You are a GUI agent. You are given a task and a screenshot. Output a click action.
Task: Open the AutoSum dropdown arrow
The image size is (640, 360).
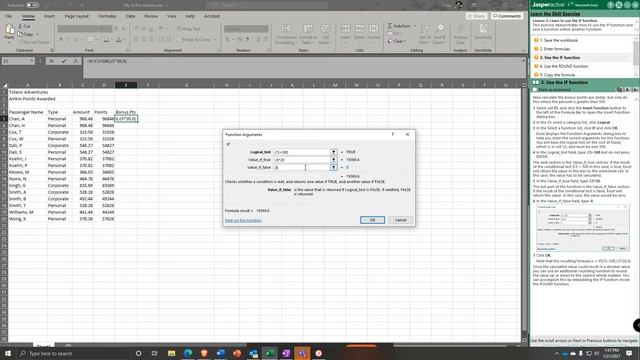click(415, 26)
